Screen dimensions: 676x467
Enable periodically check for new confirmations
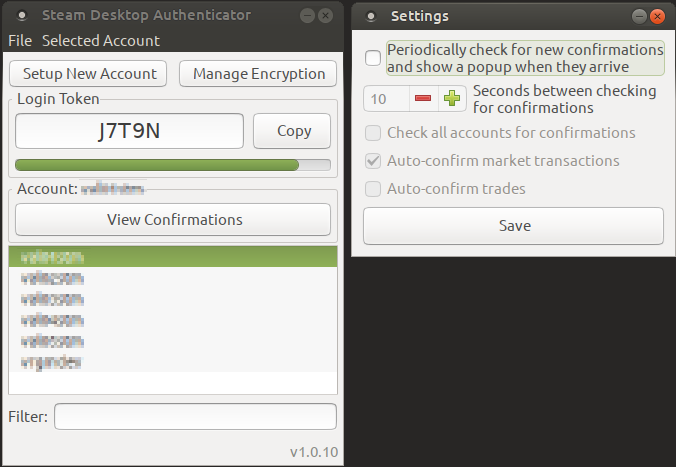click(x=373, y=58)
